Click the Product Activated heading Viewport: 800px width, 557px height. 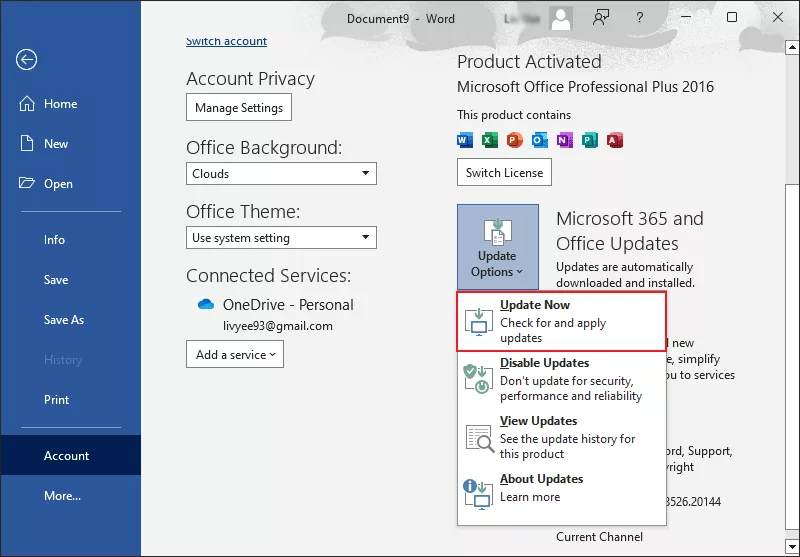[x=529, y=62]
